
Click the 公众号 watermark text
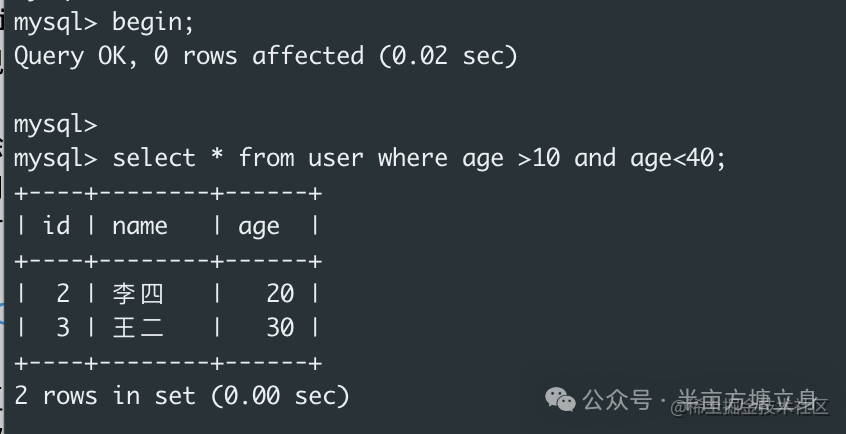coord(616,400)
